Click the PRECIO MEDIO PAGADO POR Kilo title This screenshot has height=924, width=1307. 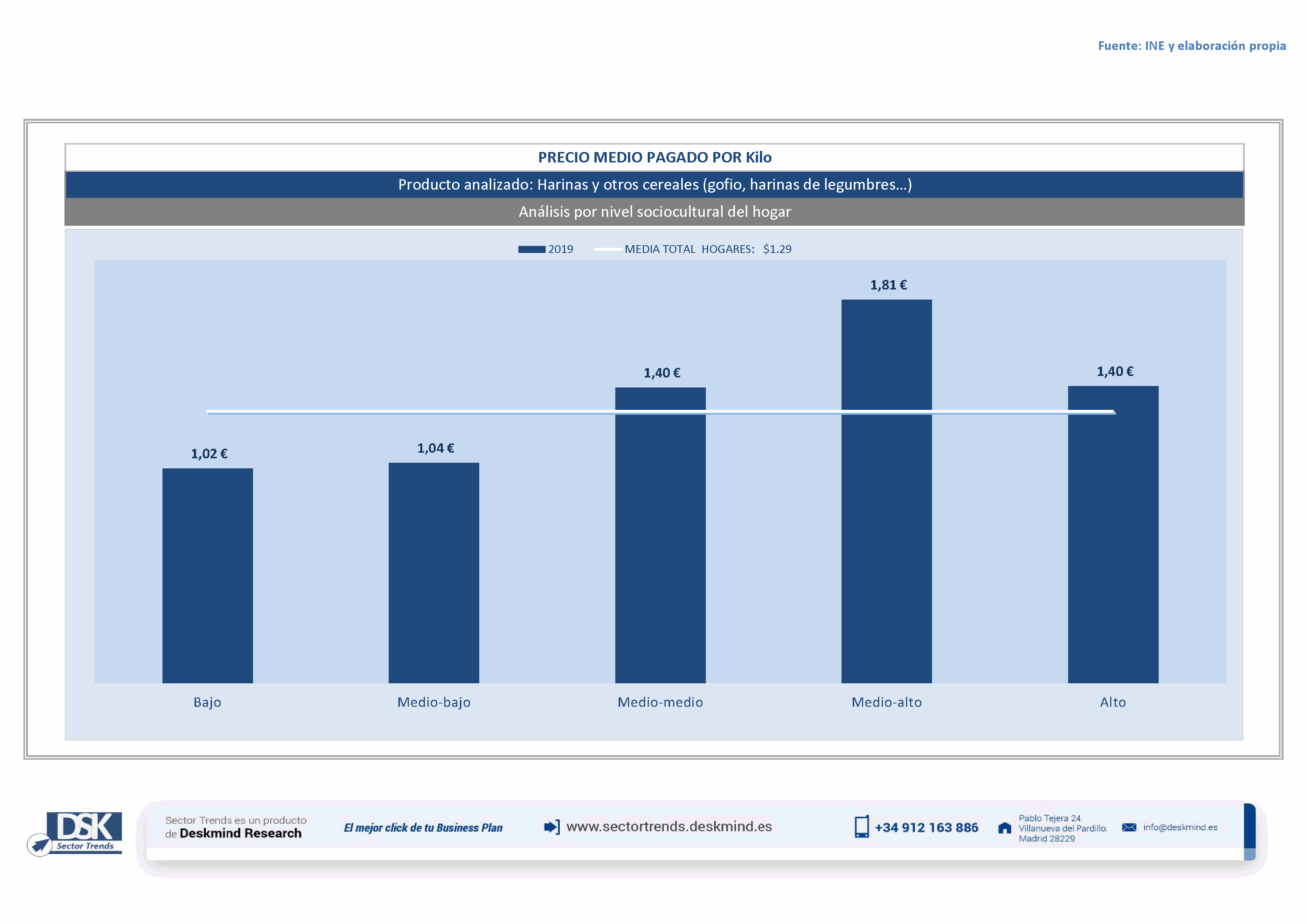coord(655,158)
